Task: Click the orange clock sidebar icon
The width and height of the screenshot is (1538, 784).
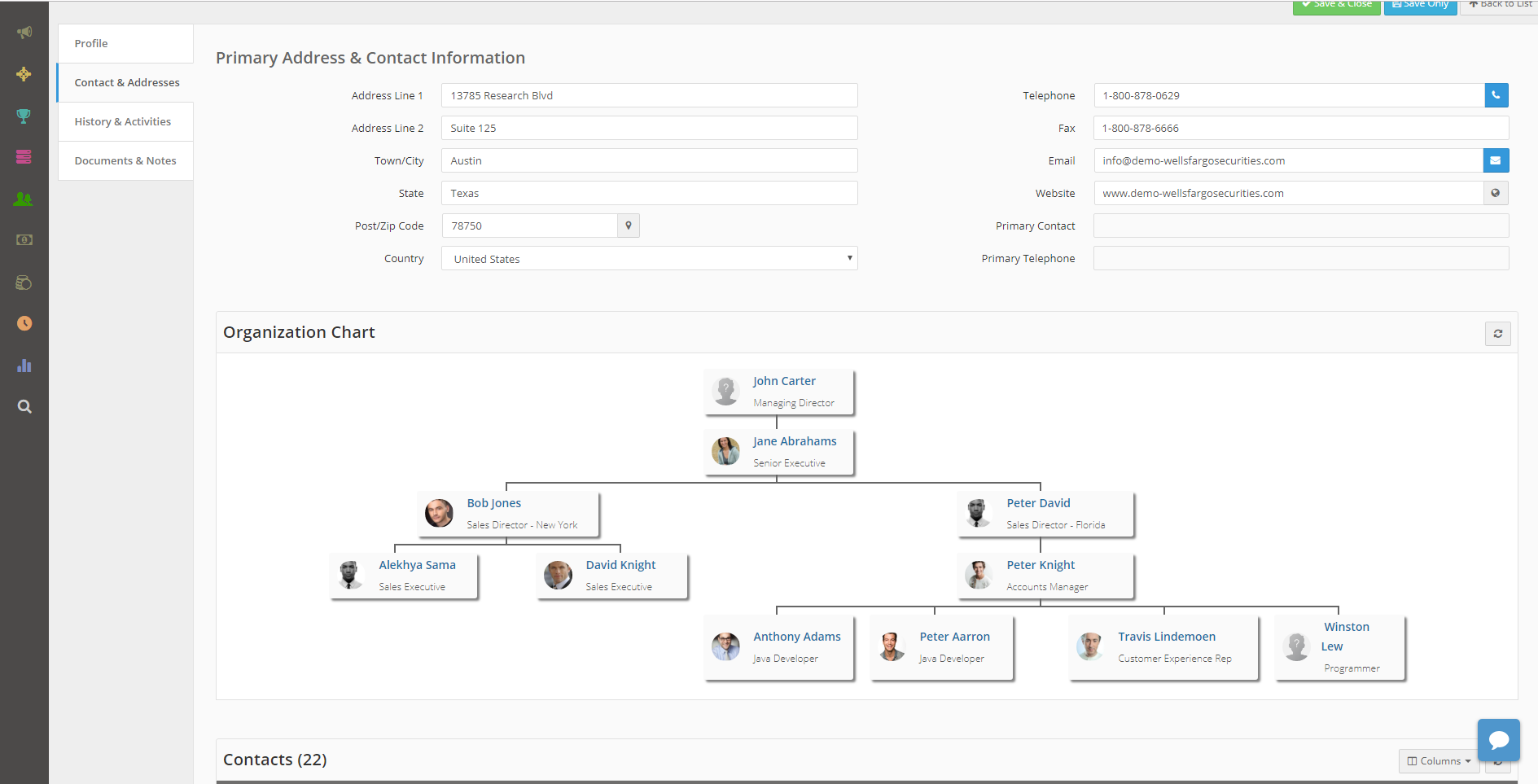Action: click(x=24, y=323)
